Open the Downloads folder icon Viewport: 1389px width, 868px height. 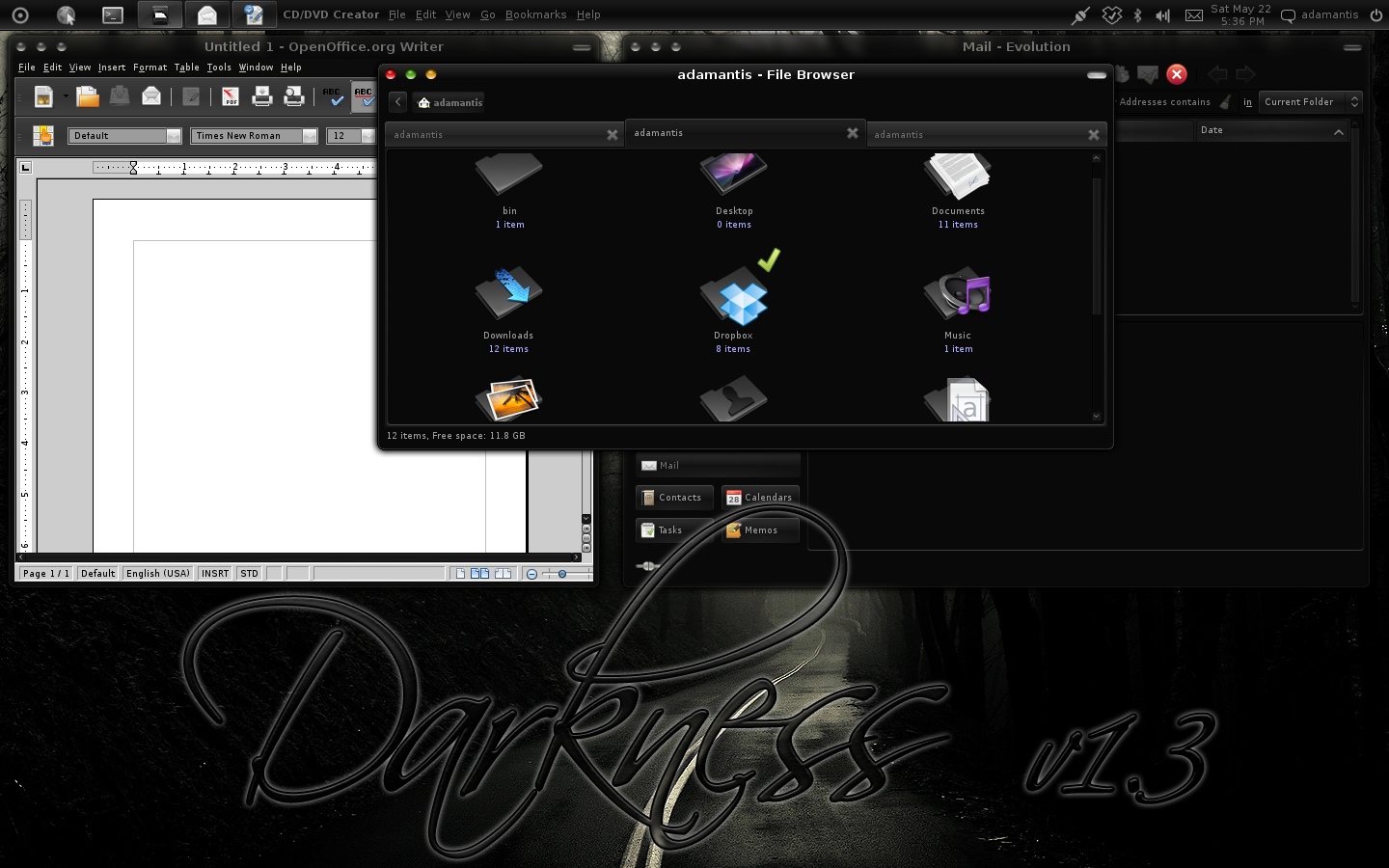tap(508, 293)
